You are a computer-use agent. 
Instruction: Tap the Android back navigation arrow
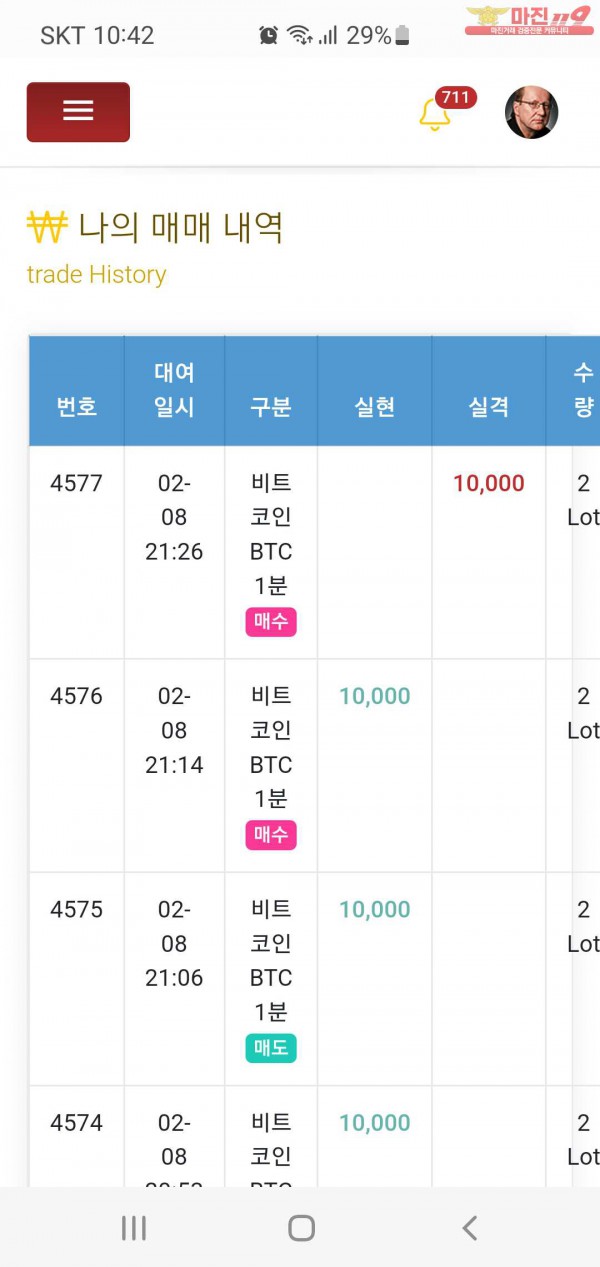point(469,1227)
